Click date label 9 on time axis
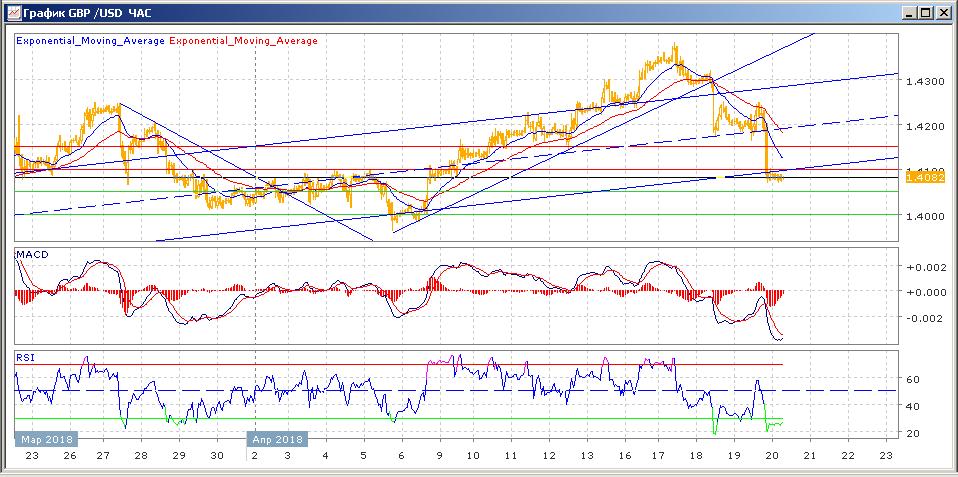This screenshot has height=477, width=958. (437, 456)
